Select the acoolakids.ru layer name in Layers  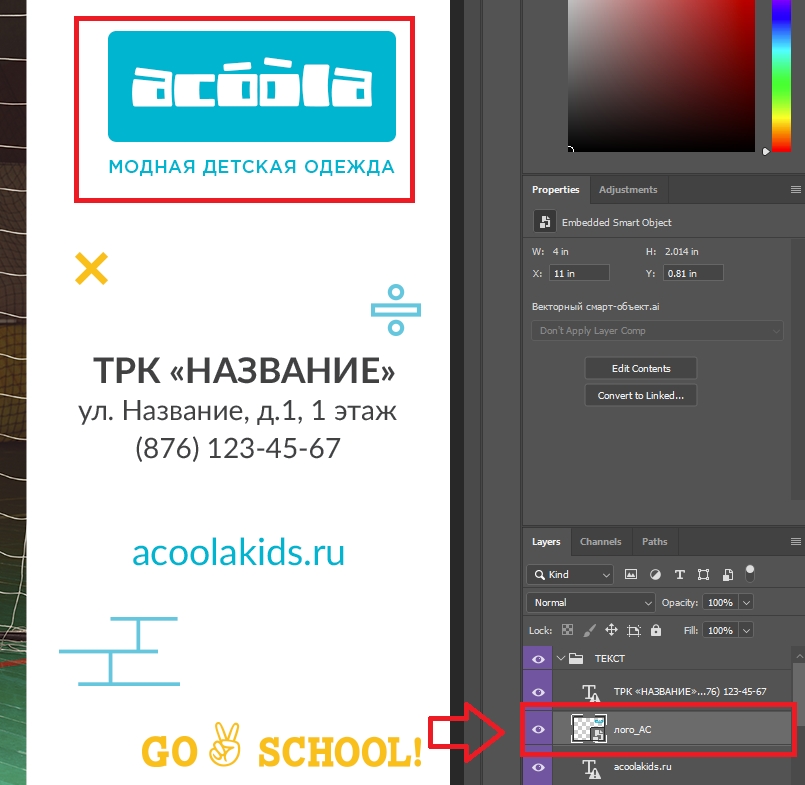642,767
